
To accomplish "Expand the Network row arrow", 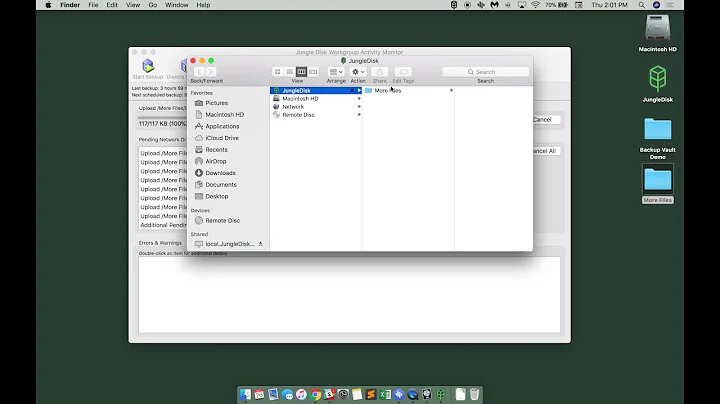I will coord(359,107).
